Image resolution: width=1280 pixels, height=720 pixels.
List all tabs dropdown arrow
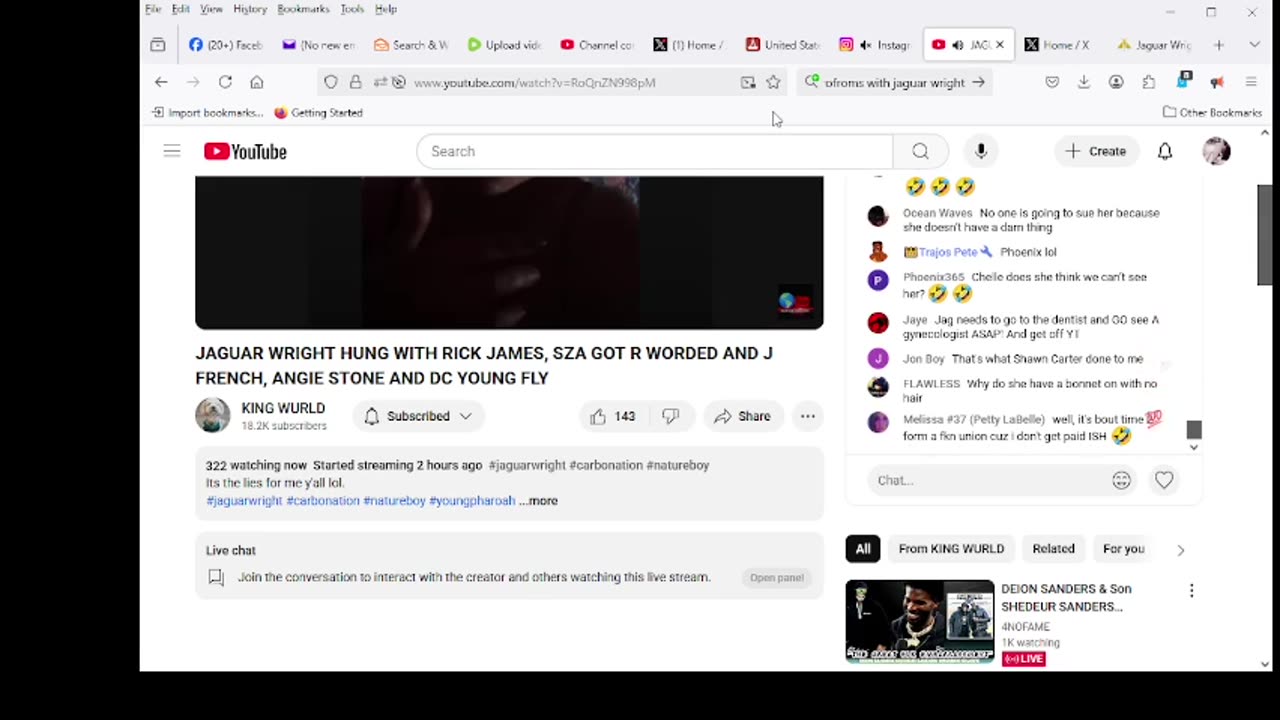(1254, 45)
